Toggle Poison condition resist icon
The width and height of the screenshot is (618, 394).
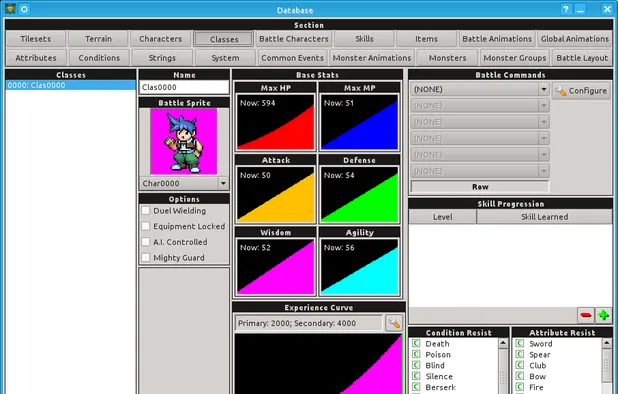click(416, 354)
